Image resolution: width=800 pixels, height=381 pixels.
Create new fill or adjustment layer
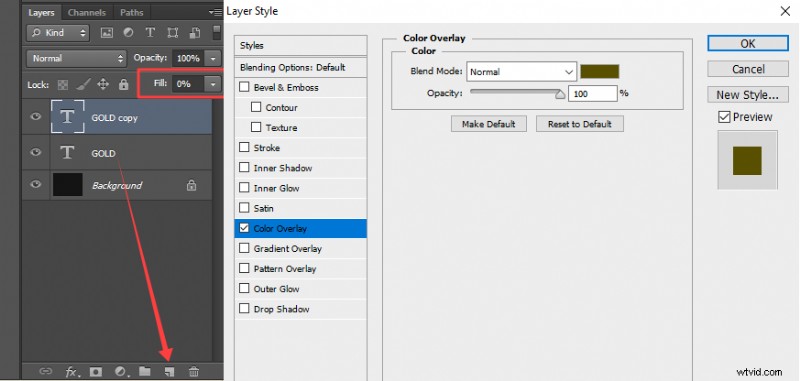(x=120, y=371)
